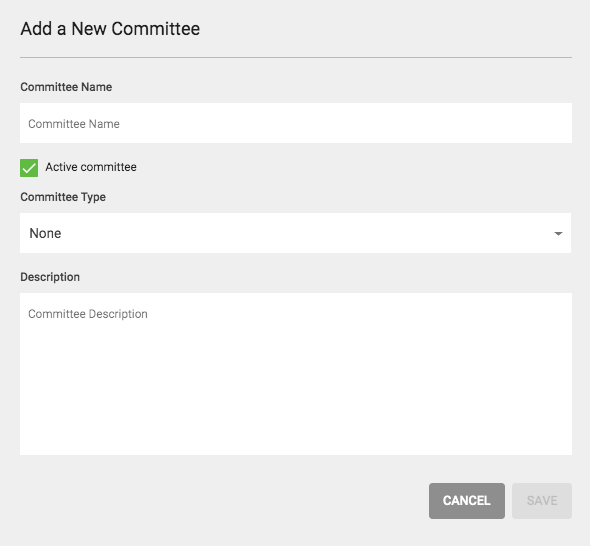
Task: Click the disabled SAVE button
Action: tap(542, 501)
